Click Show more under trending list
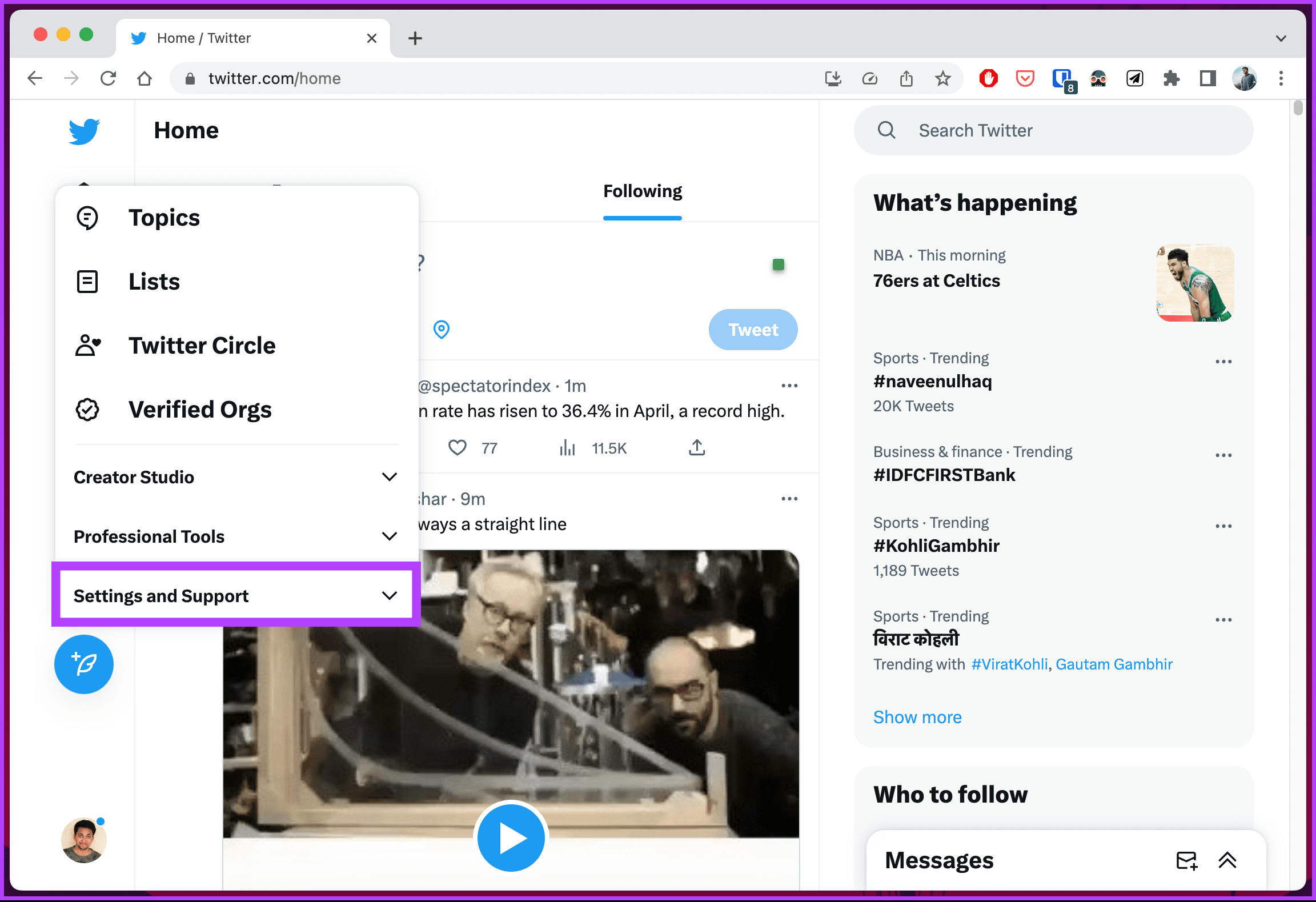Screen dimensions: 1316x902 tap(917, 717)
